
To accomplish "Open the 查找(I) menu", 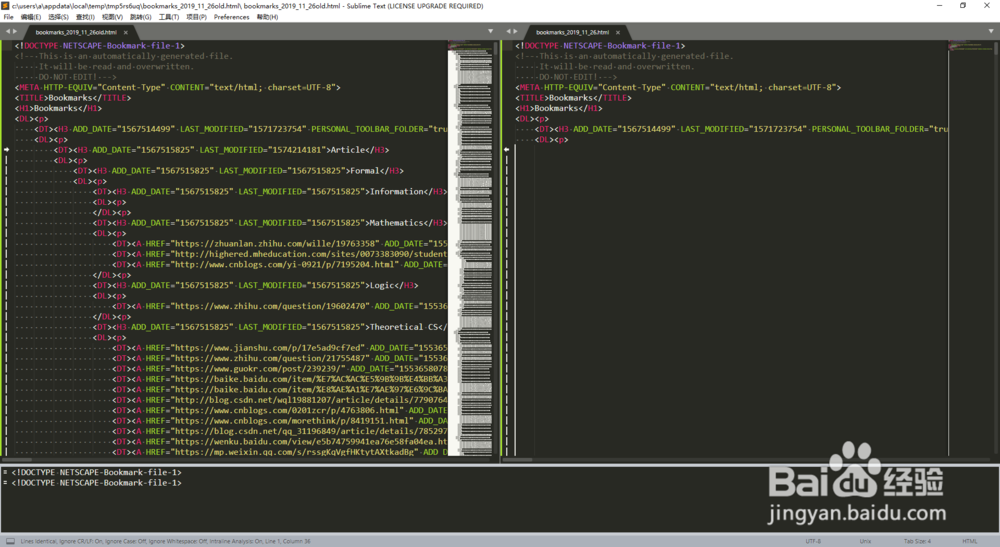I will 85,17.
